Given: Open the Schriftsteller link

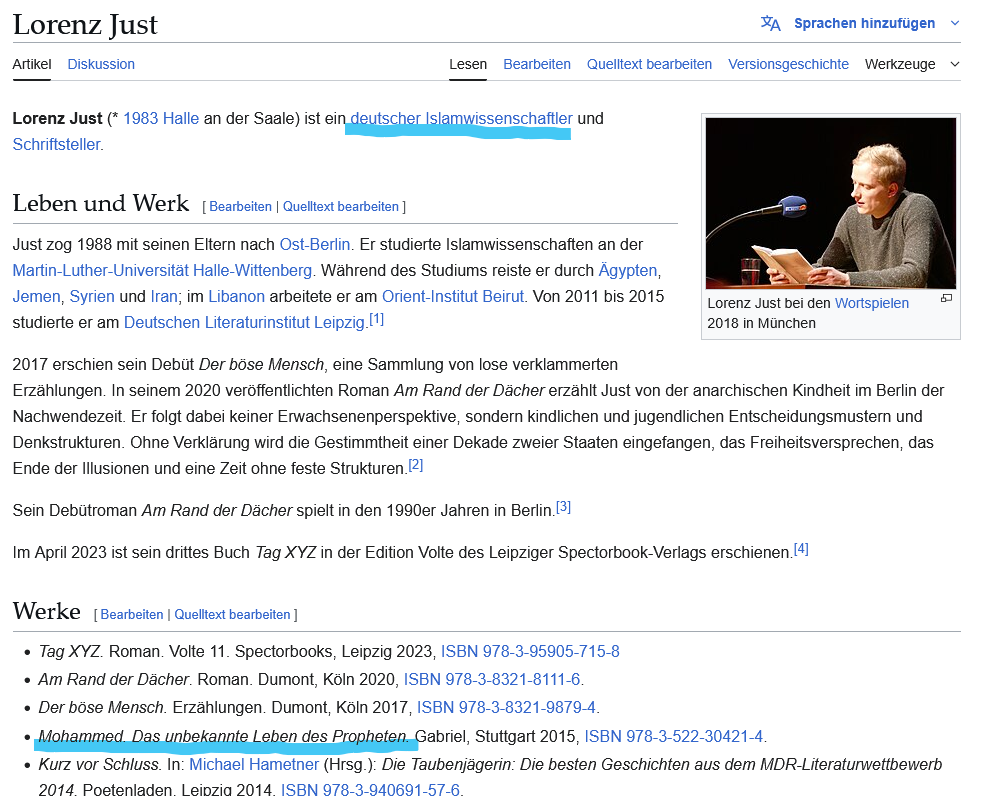Looking at the screenshot, I should (56, 145).
